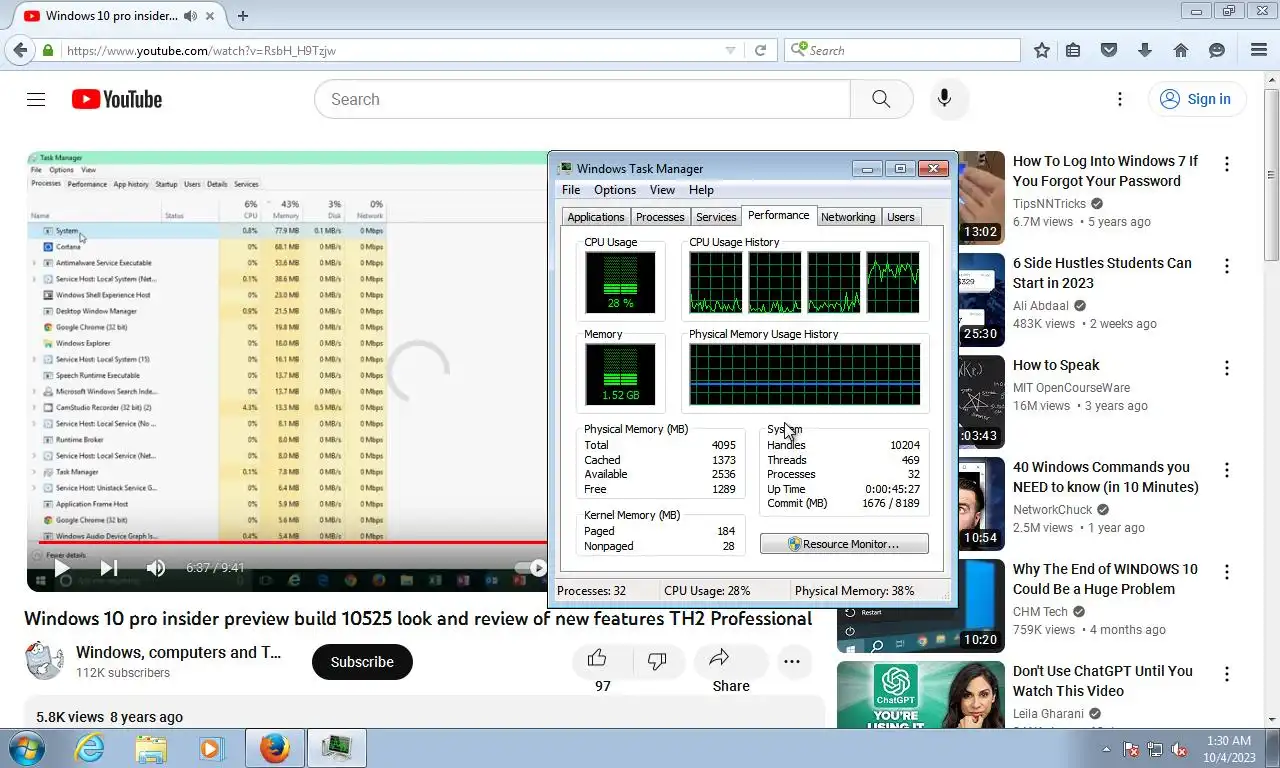Open the Help menu in Task Manager
The width and height of the screenshot is (1280, 768).
(x=701, y=190)
